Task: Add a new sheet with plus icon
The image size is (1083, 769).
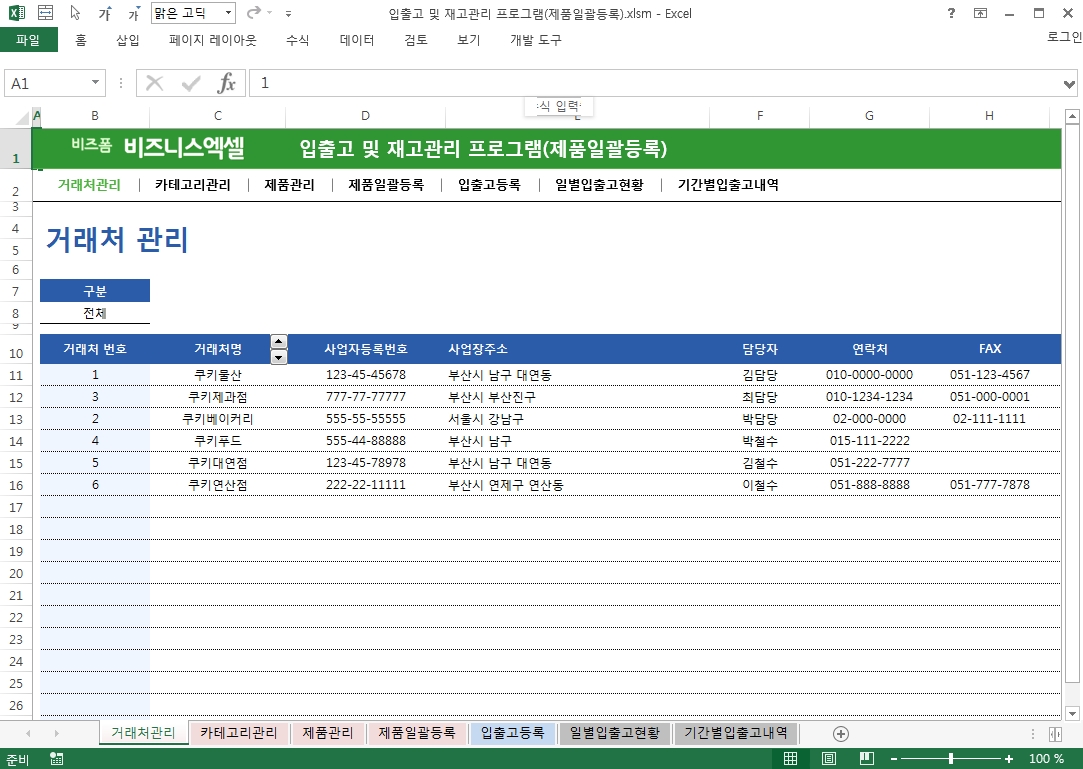Action: point(840,733)
